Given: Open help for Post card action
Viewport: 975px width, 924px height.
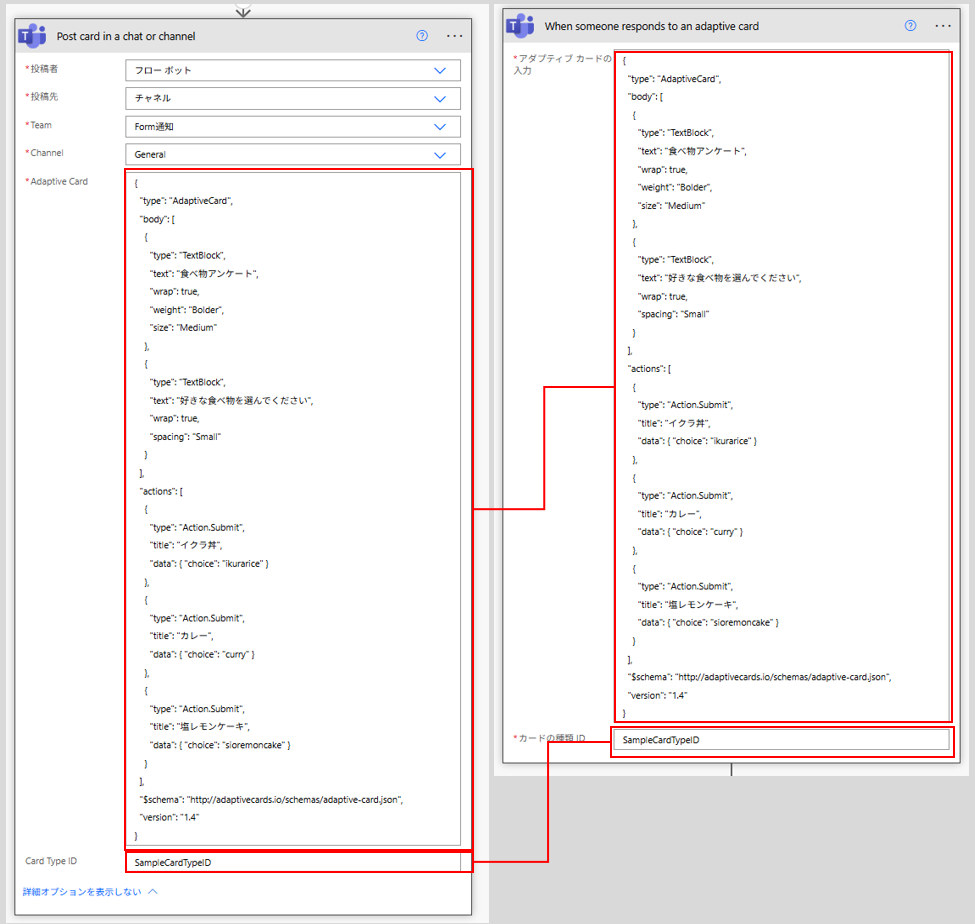Looking at the screenshot, I should point(422,35).
